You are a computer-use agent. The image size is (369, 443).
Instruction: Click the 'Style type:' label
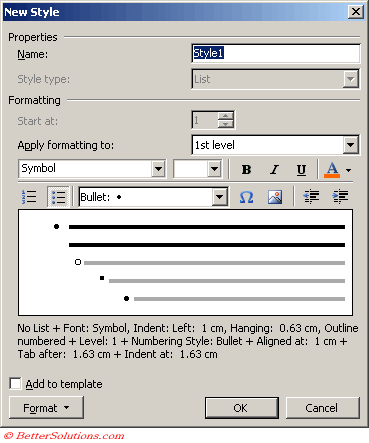[x=44, y=79]
